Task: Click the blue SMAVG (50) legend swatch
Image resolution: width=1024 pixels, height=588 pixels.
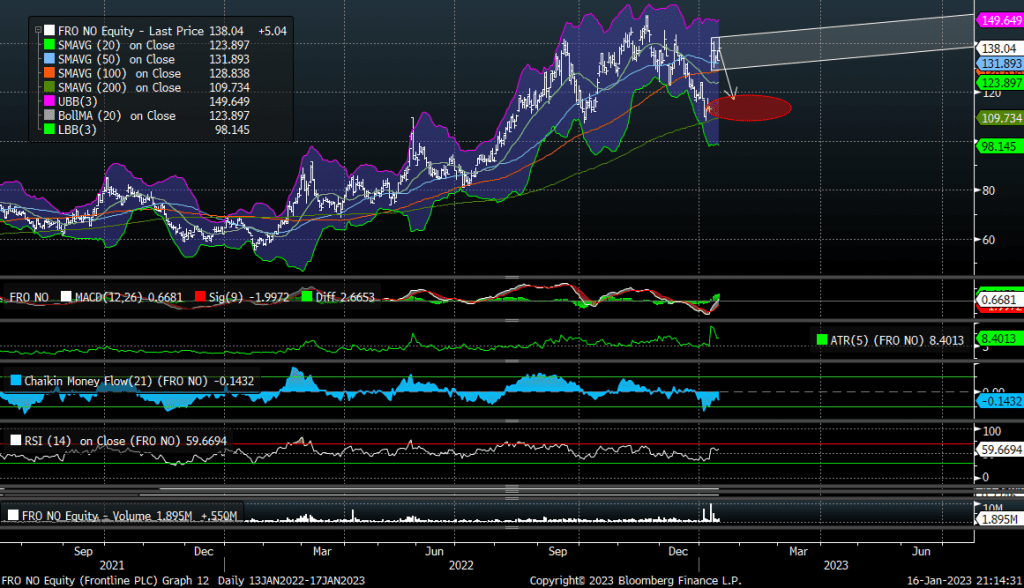Action: click(x=49, y=59)
